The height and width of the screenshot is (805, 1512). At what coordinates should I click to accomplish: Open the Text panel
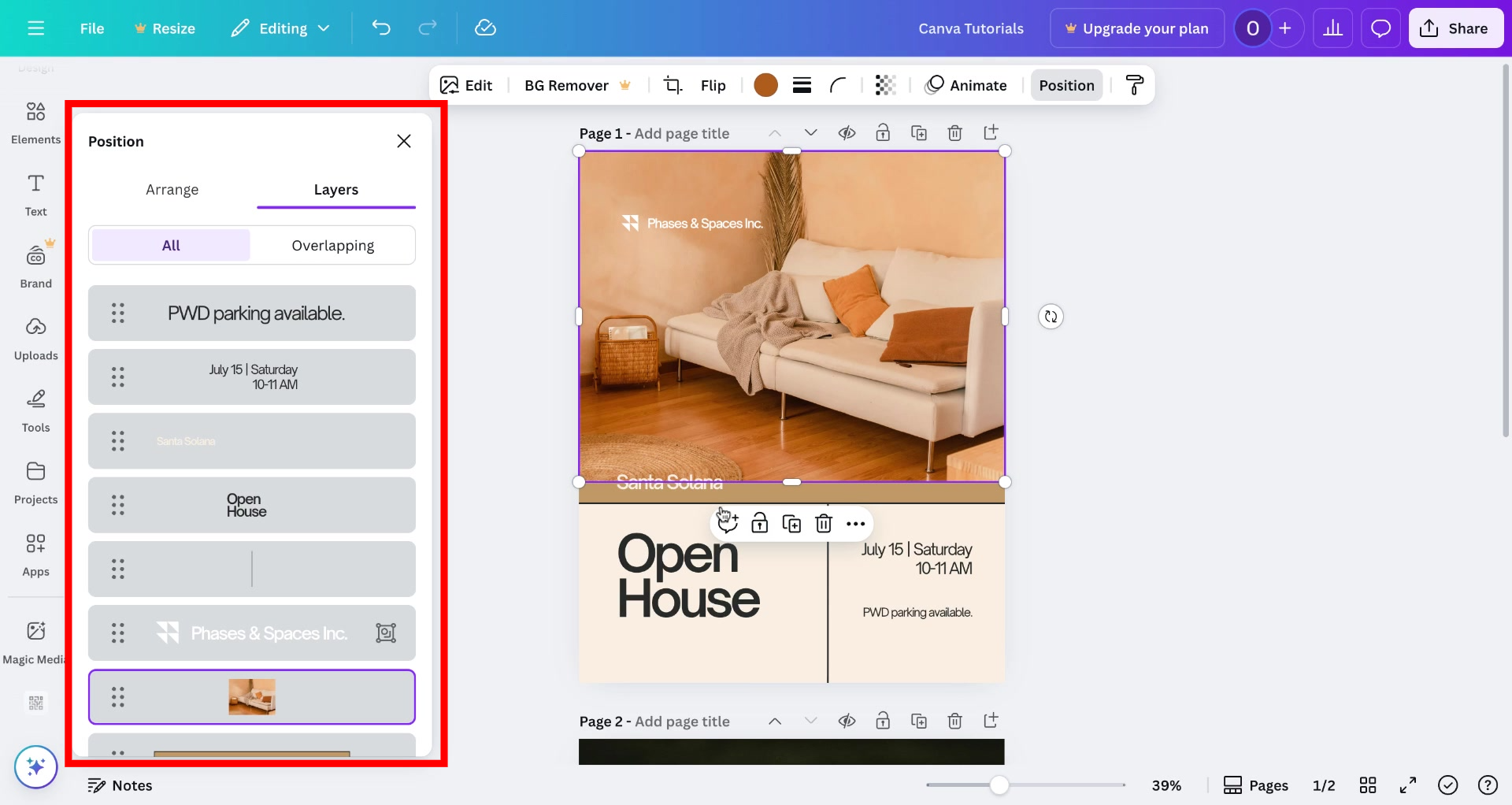[35, 195]
